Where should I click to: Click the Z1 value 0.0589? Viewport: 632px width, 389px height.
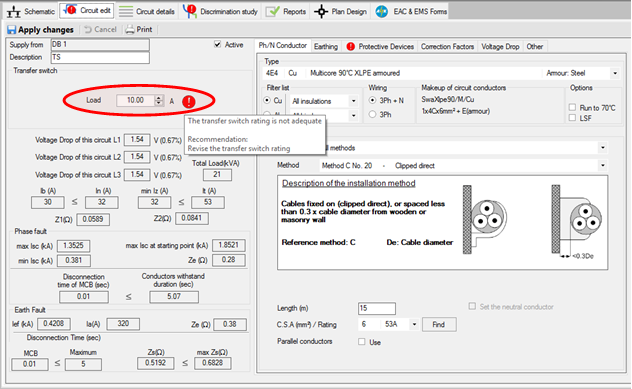93,219
